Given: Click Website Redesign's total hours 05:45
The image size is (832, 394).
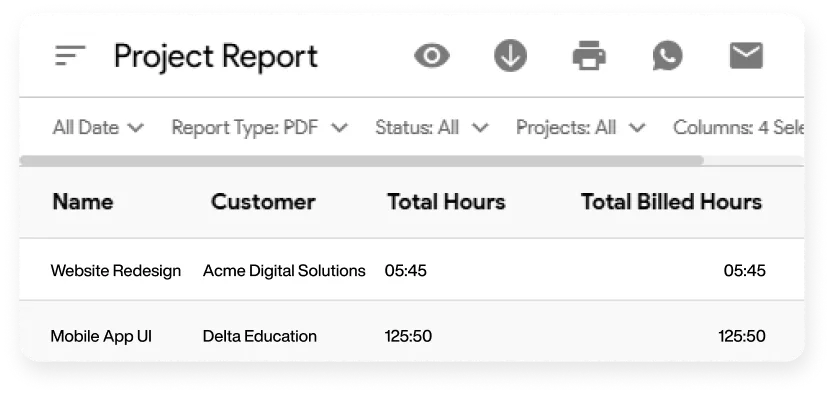Looking at the screenshot, I should (x=405, y=271).
